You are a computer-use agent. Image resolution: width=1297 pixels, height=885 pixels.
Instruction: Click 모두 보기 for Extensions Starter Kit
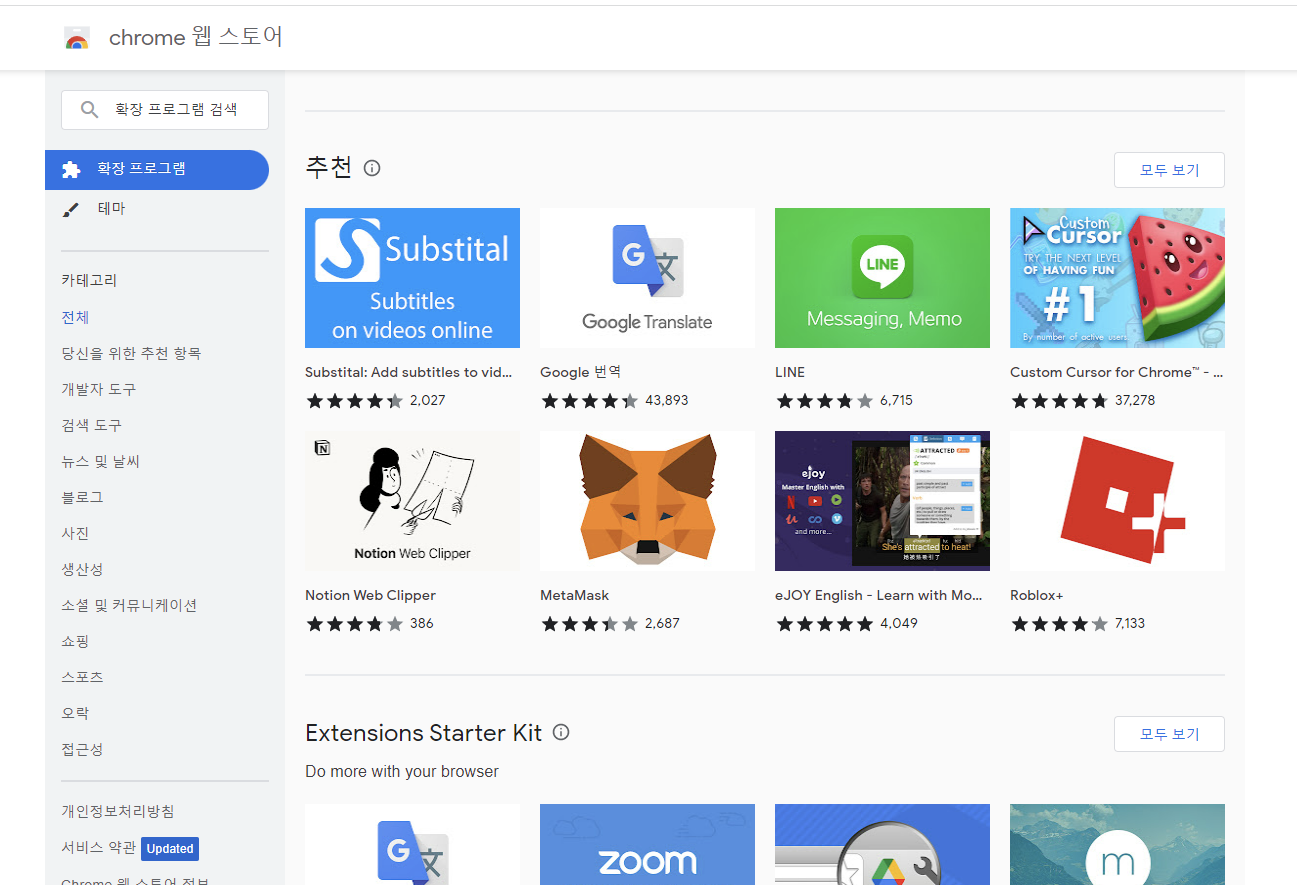pyautogui.click(x=1169, y=734)
